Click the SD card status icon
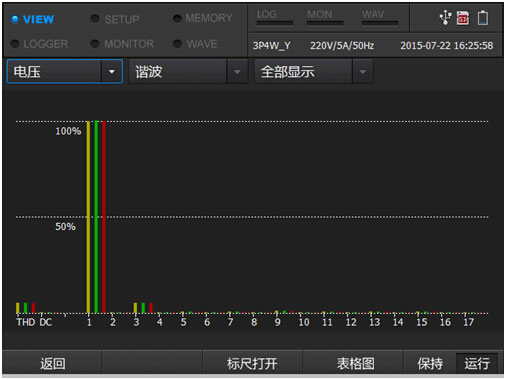The height and width of the screenshot is (380, 506). pyautogui.click(x=463, y=18)
